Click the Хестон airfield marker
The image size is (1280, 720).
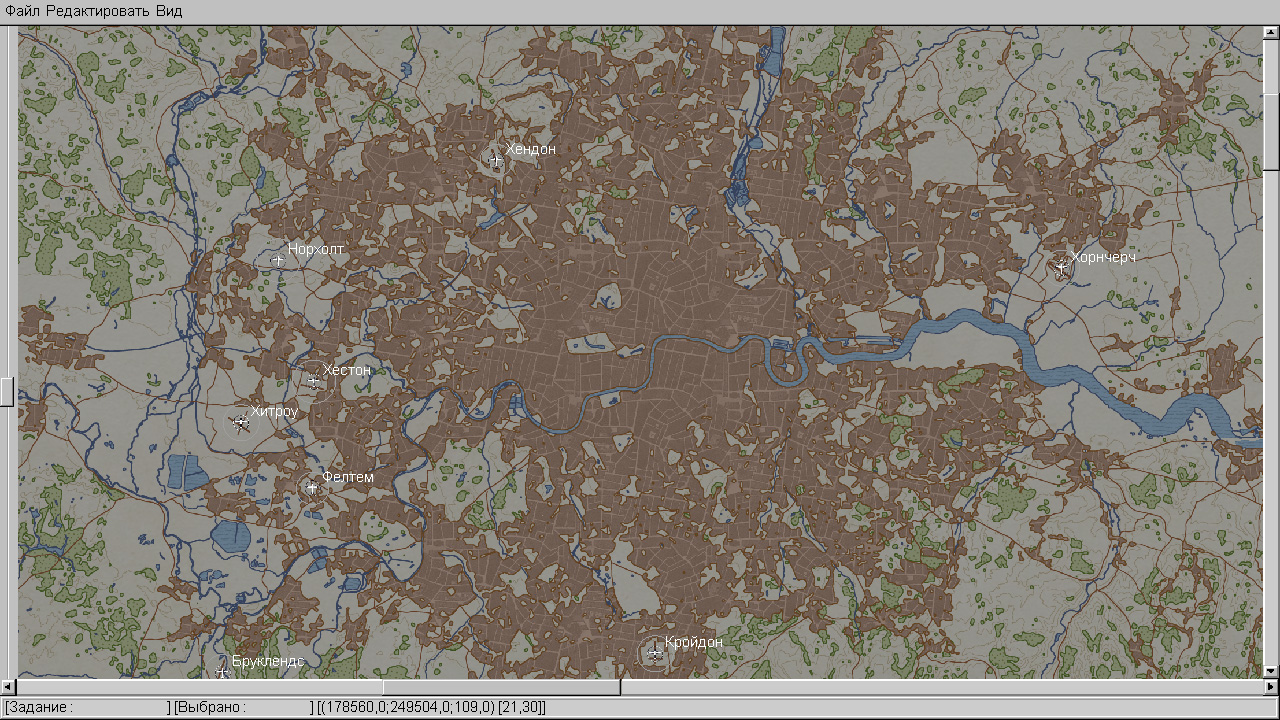[313, 380]
